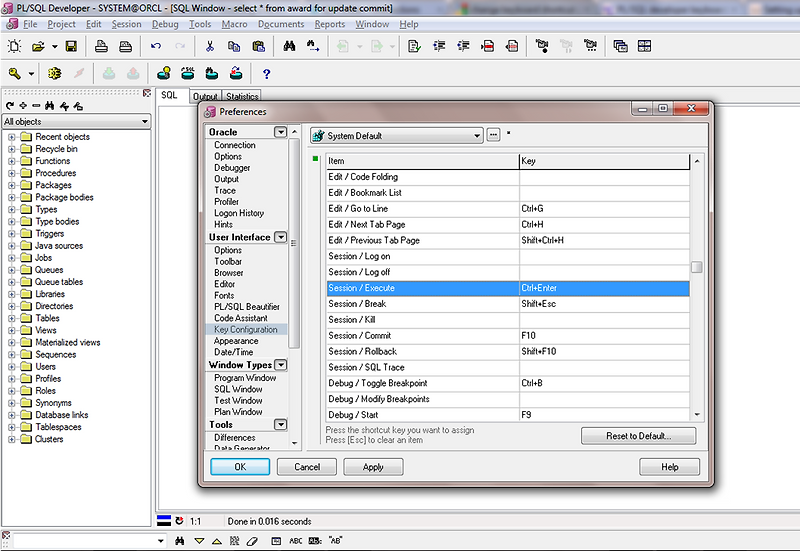Click the blue question mark Help icon
Image resolution: width=800 pixels, height=551 pixels.
tap(266, 73)
